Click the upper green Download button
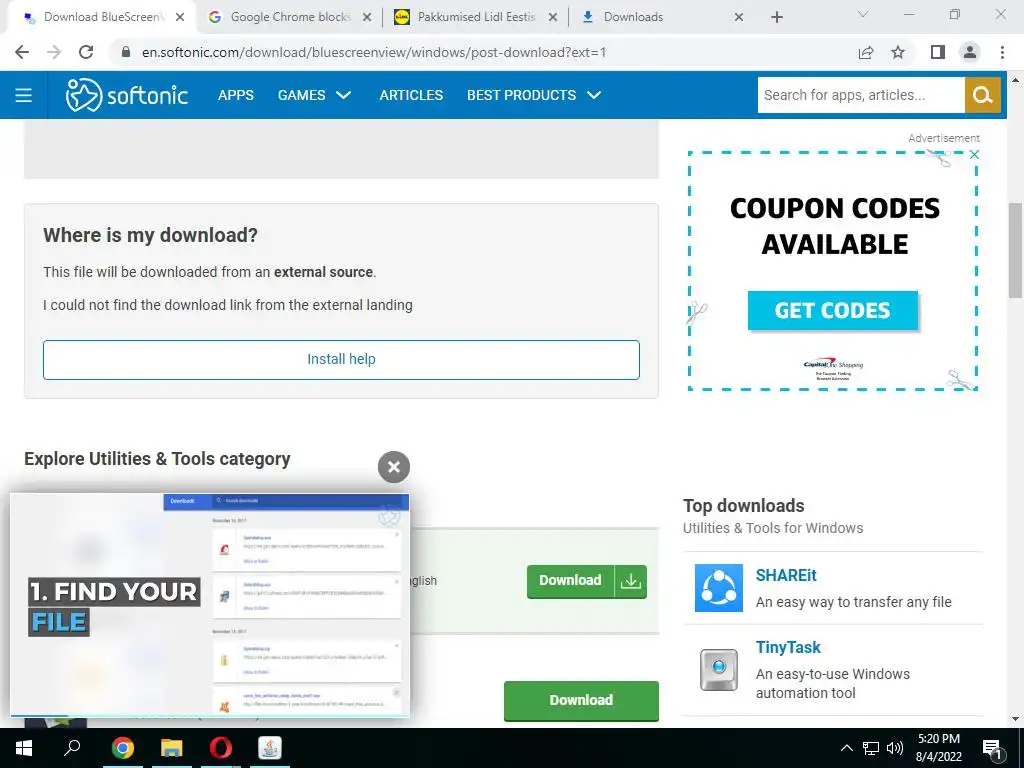Screen dimensions: 1024x768 point(570,581)
